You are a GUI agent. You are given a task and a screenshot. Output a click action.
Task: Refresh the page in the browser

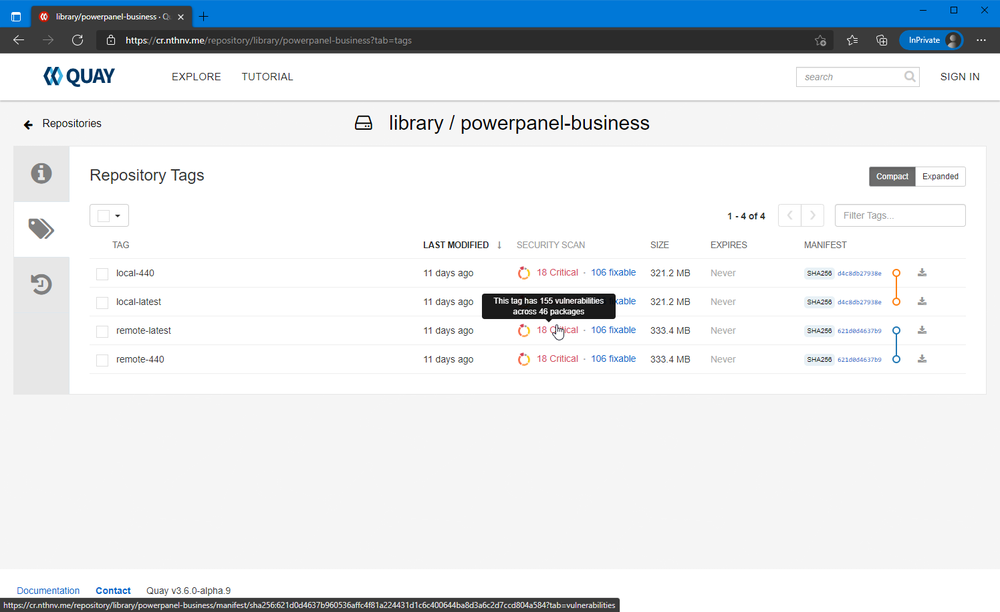pos(77,40)
